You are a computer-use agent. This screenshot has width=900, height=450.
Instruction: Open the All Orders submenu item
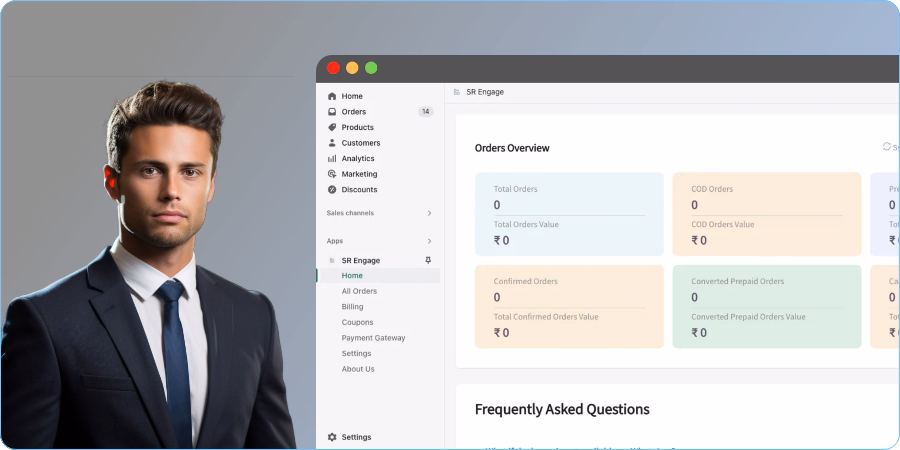[x=359, y=291]
